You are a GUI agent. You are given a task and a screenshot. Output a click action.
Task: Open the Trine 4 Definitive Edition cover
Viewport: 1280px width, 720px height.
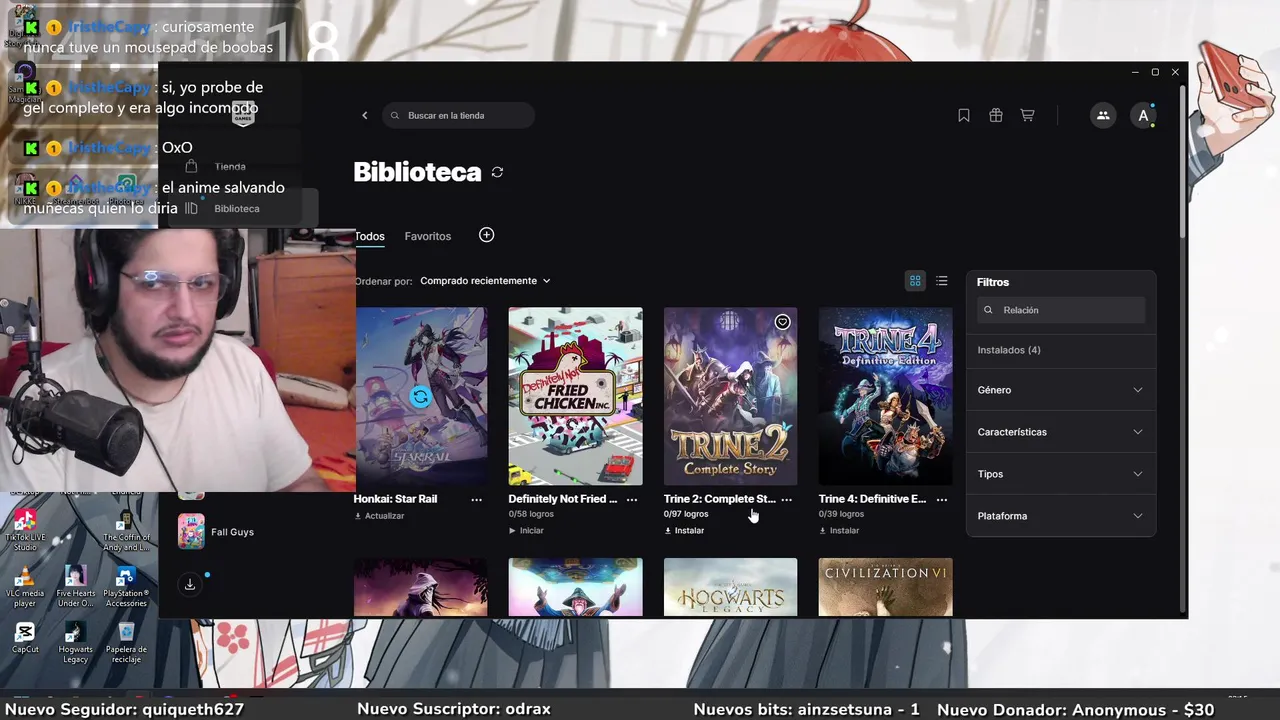[886, 396]
